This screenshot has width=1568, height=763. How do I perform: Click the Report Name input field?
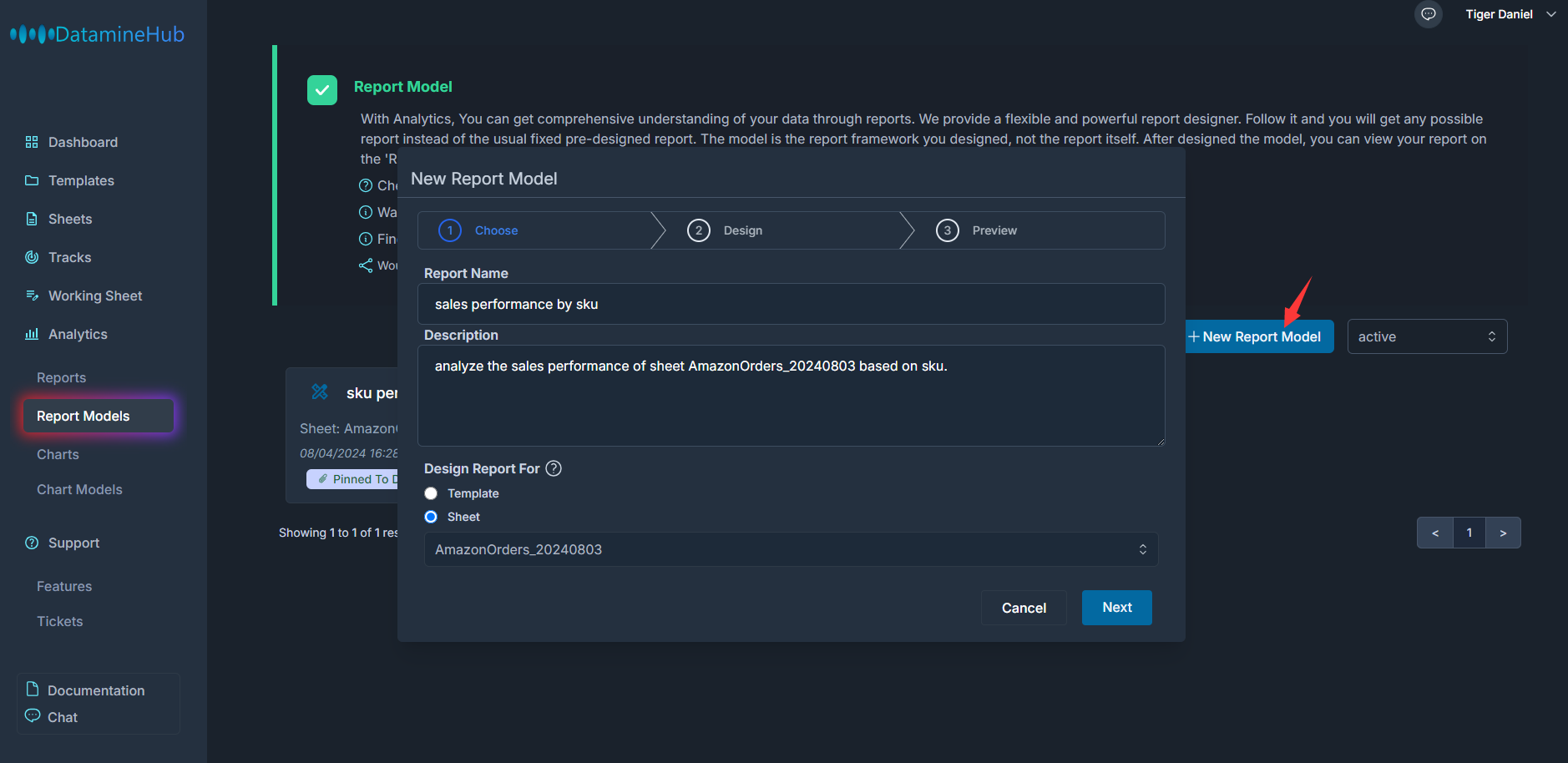(x=791, y=304)
